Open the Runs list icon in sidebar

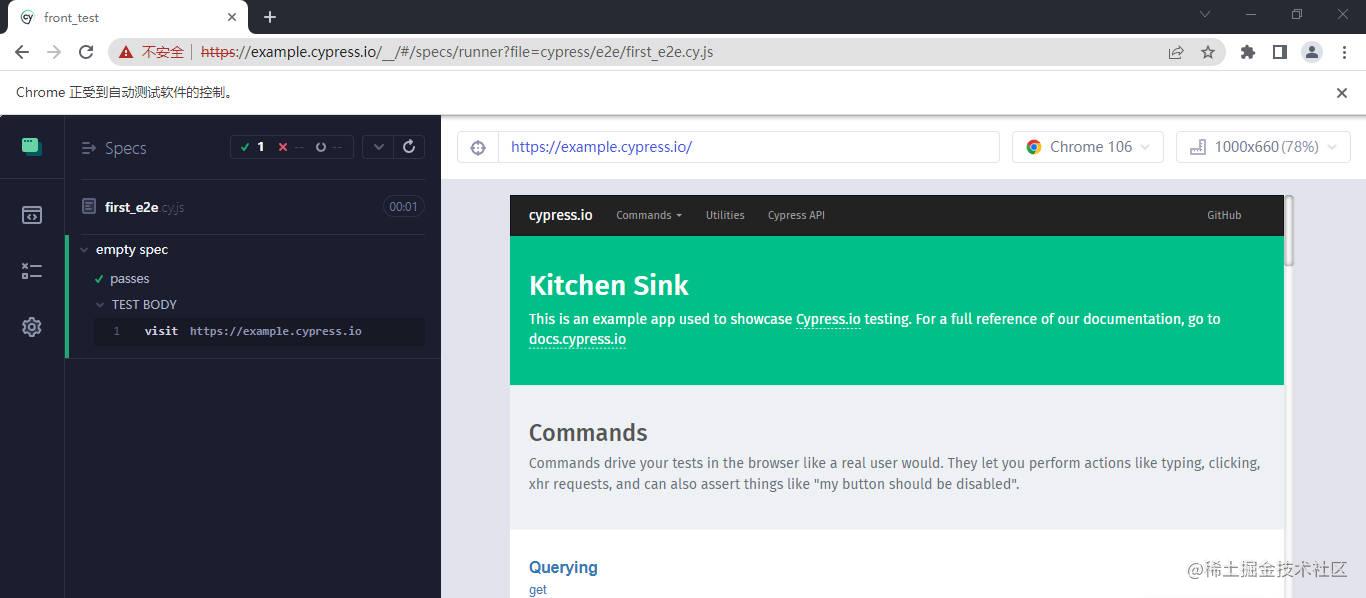coord(32,271)
